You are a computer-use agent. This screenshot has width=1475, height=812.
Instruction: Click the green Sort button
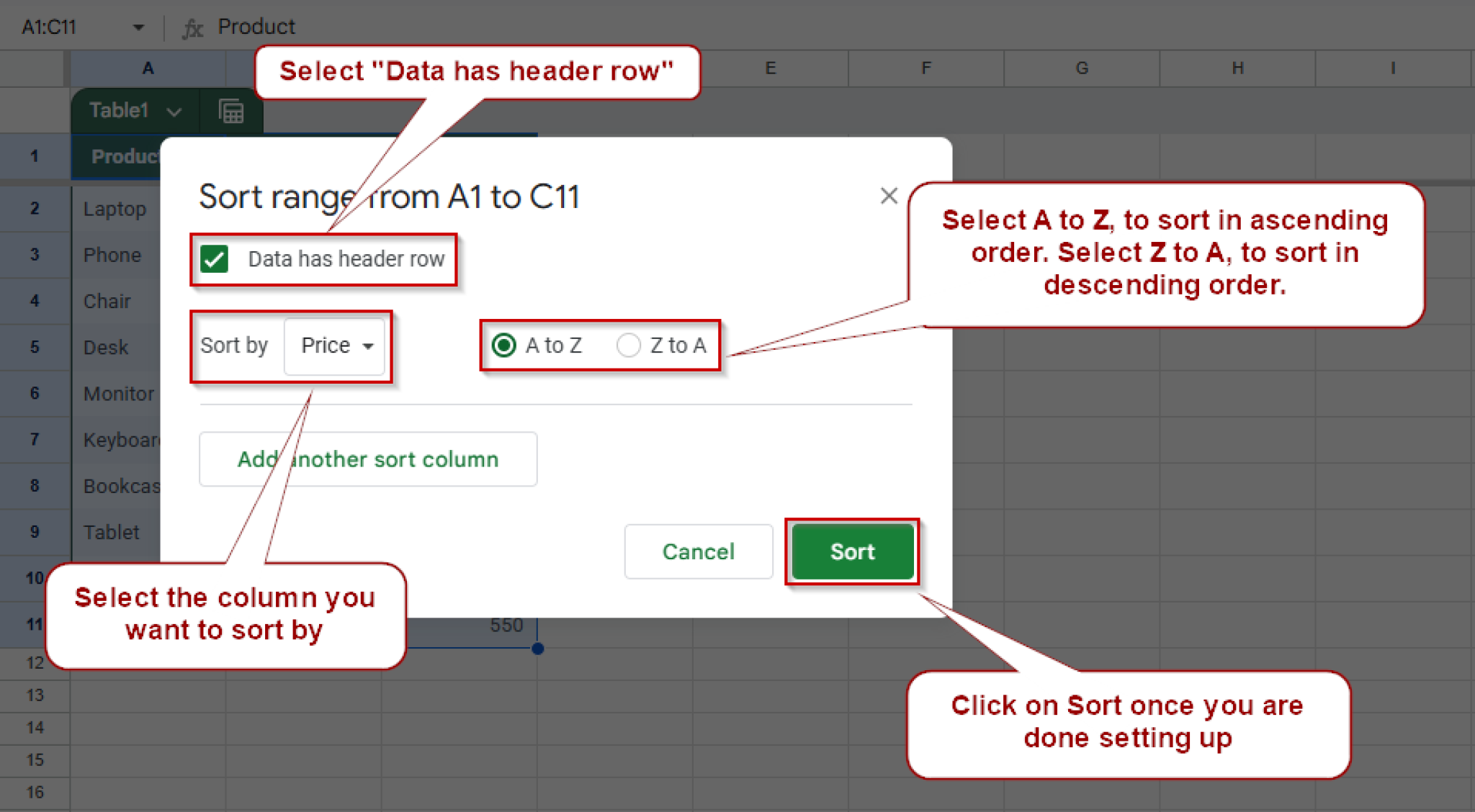[x=852, y=551]
